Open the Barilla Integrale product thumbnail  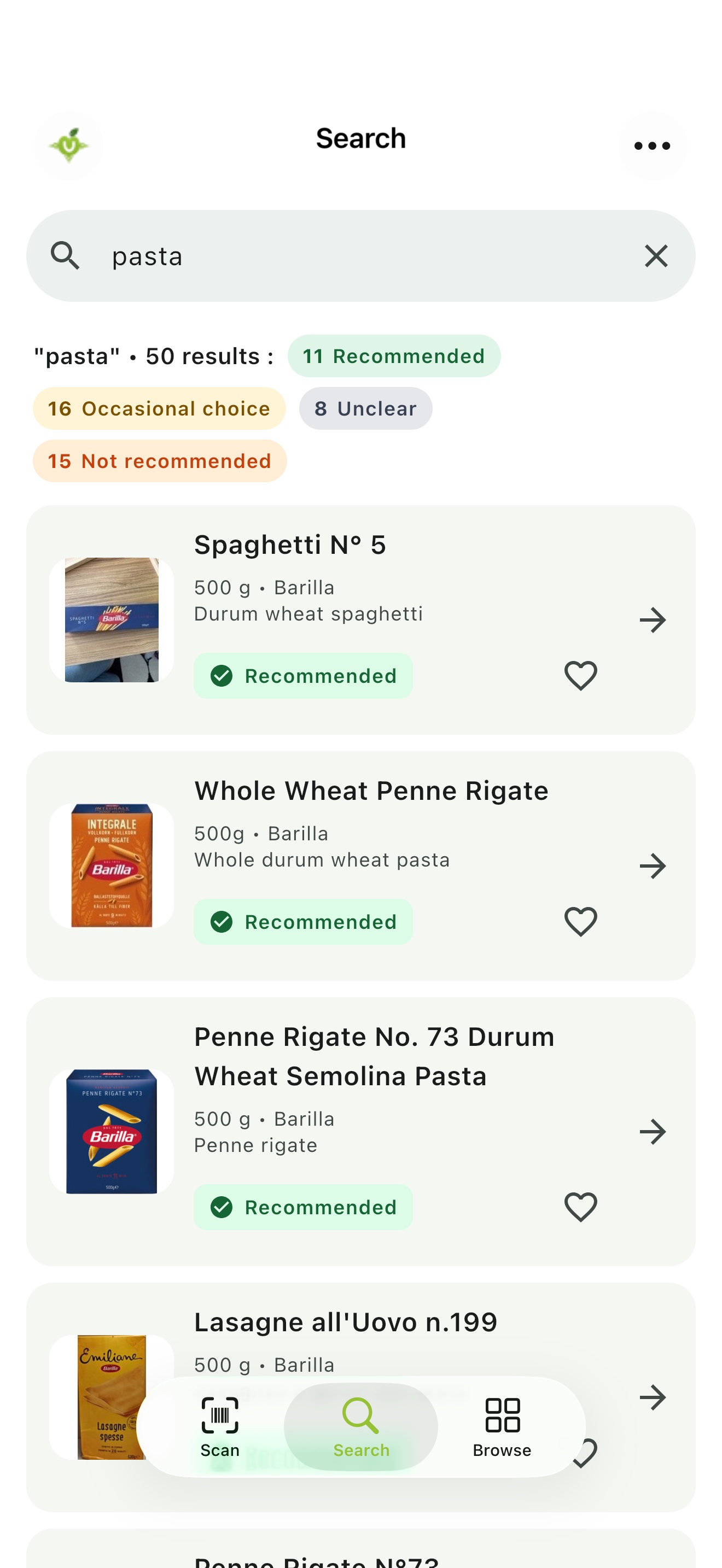coord(112,866)
